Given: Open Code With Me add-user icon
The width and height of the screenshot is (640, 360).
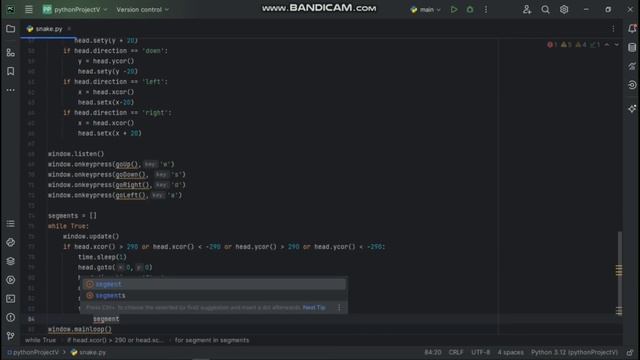Looking at the screenshot, I should [527, 9].
